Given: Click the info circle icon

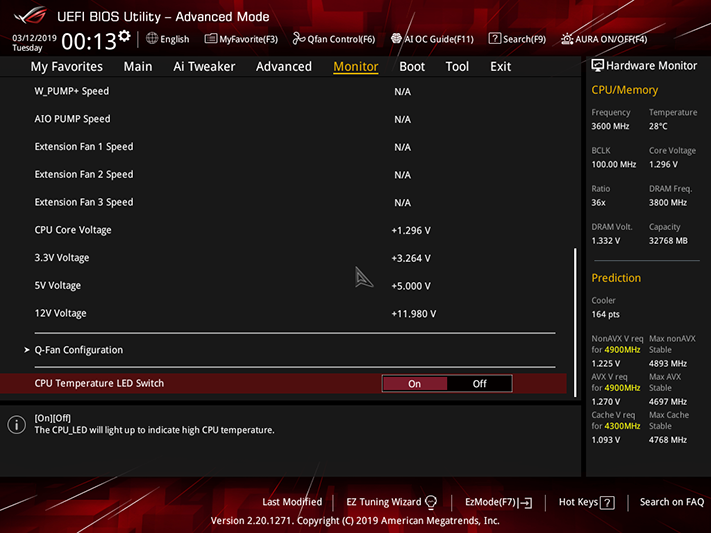Looking at the screenshot, I should click(x=17, y=425).
